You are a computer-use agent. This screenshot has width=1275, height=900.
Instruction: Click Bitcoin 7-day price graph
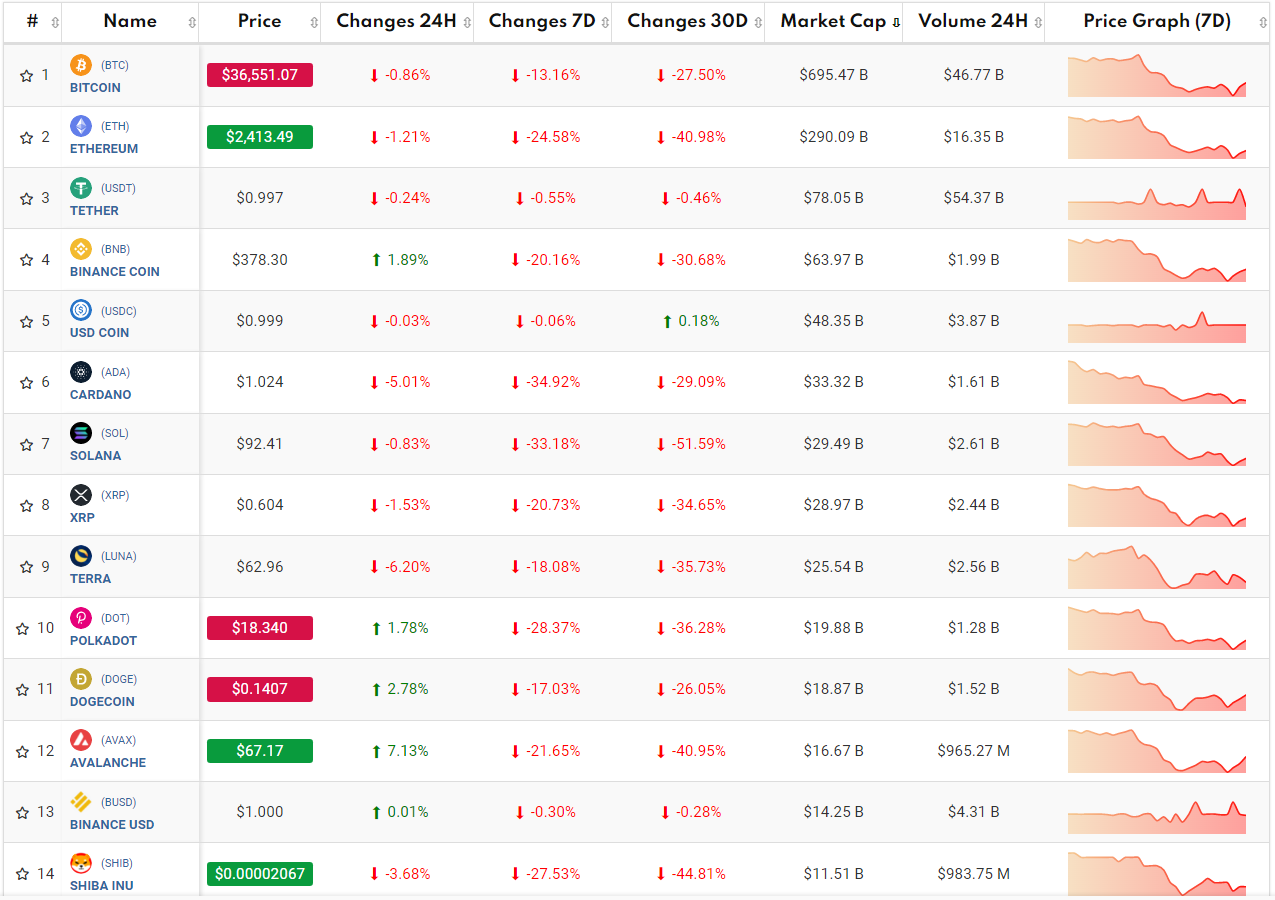point(1157,76)
